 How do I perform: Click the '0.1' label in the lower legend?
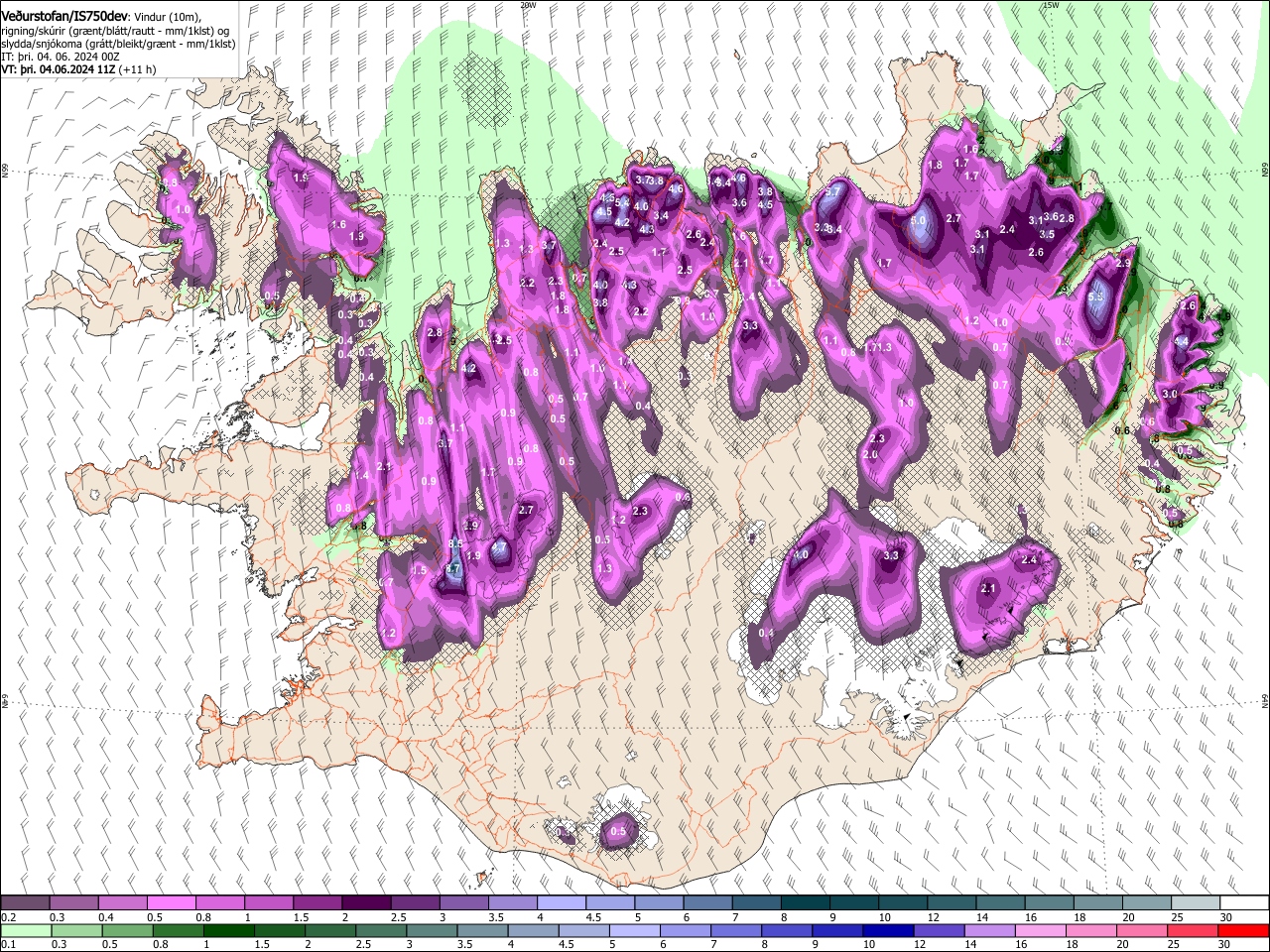(7, 944)
